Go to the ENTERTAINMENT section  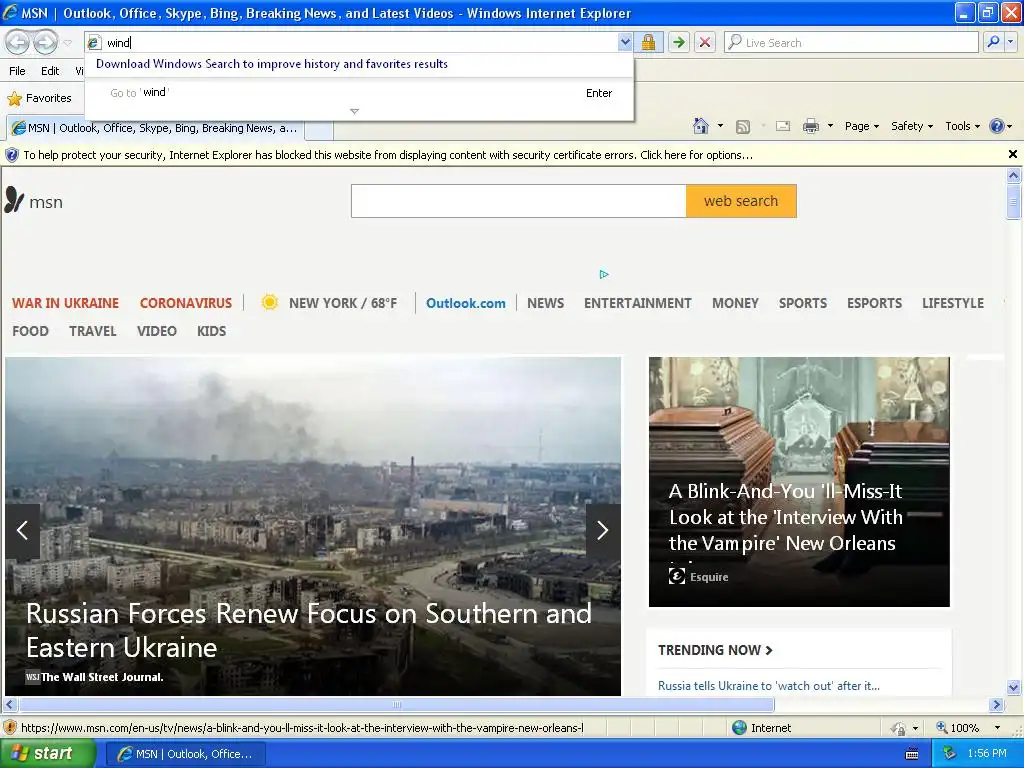click(x=637, y=304)
